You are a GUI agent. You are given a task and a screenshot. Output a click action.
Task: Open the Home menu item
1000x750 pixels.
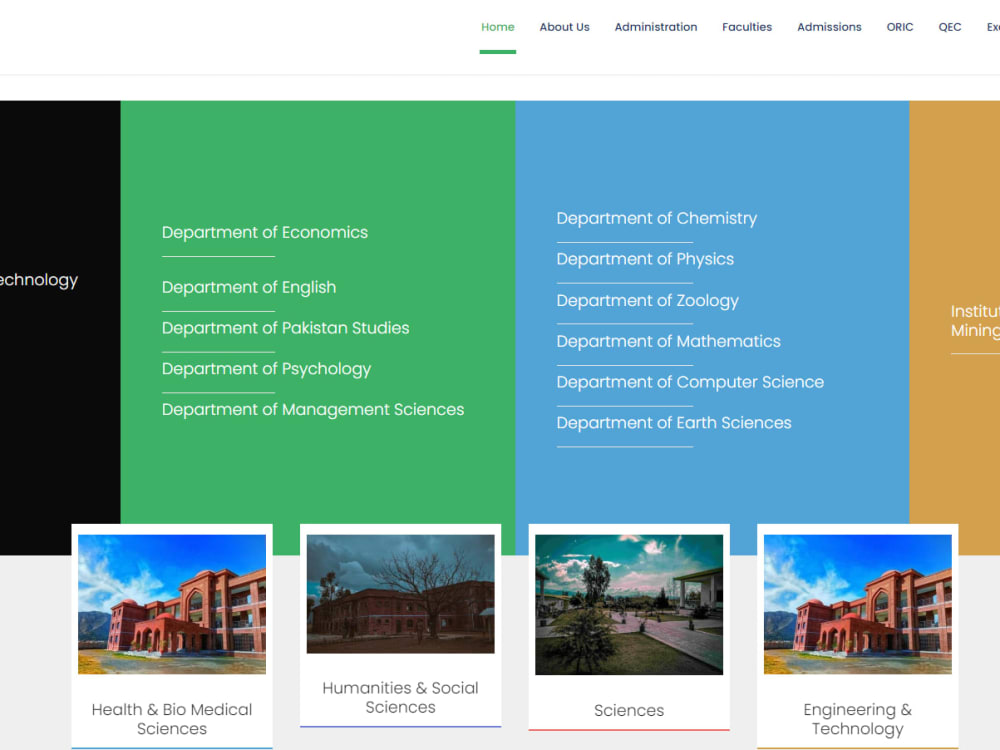[497, 27]
